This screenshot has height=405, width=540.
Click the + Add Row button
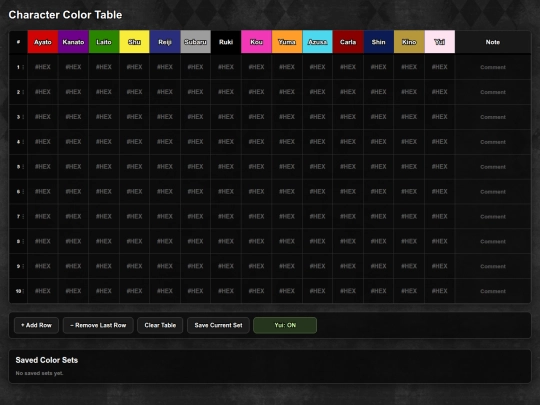pyautogui.click(x=36, y=325)
